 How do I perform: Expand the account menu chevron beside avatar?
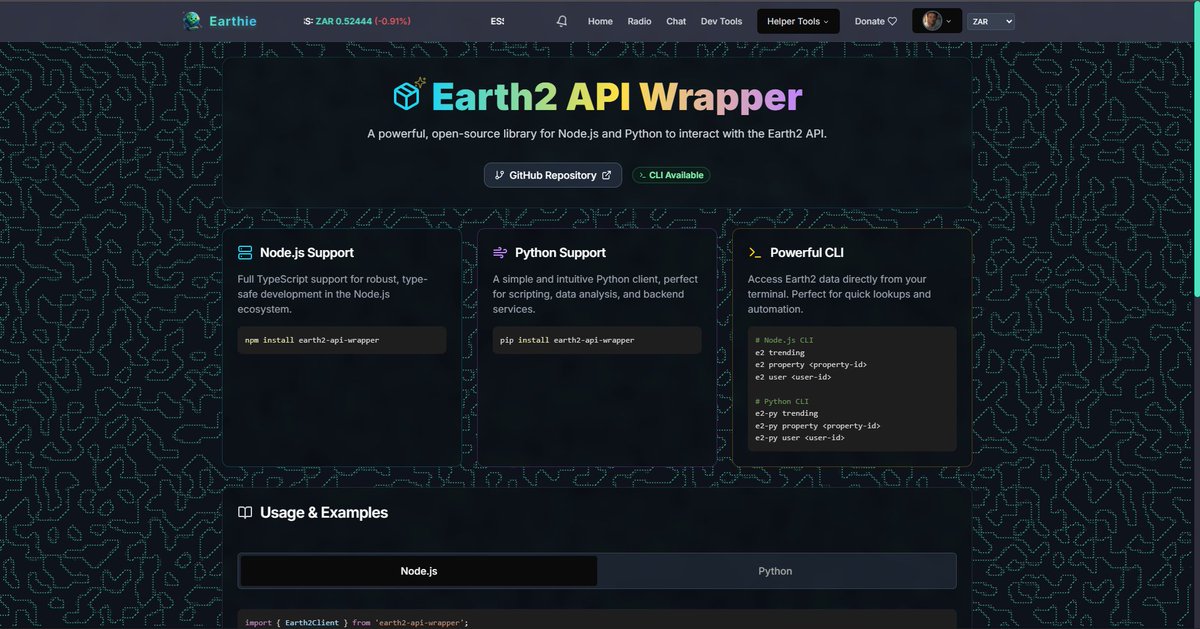949,21
